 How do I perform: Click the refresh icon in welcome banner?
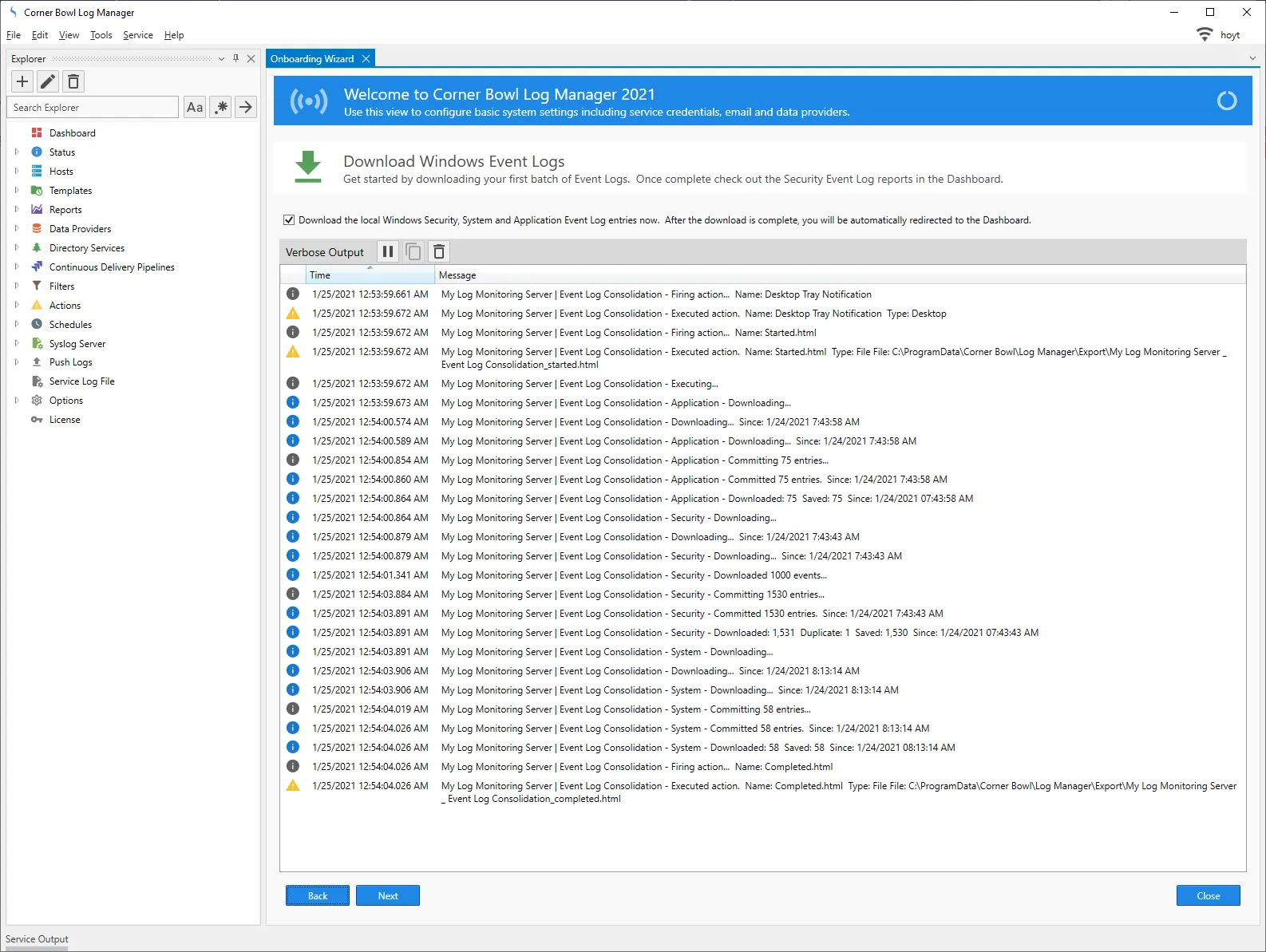[1226, 101]
